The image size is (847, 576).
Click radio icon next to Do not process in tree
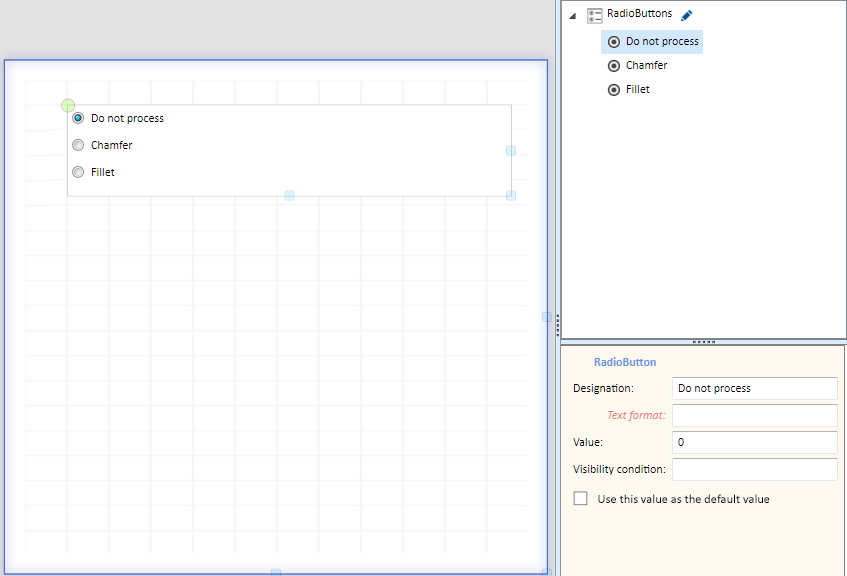pyautogui.click(x=614, y=42)
